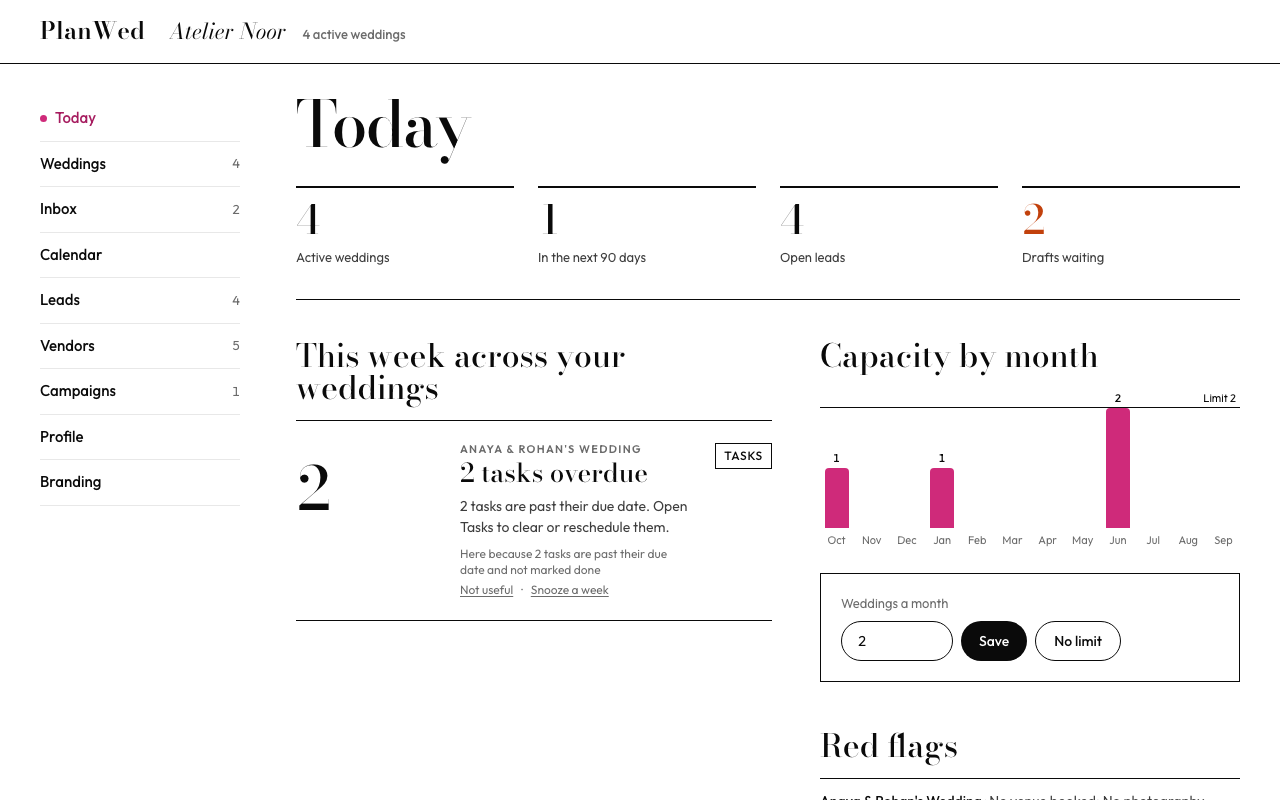Viewport: 1280px width, 800px height.
Task: Click the Red flags heading
Action: pyautogui.click(x=889, y=746)
